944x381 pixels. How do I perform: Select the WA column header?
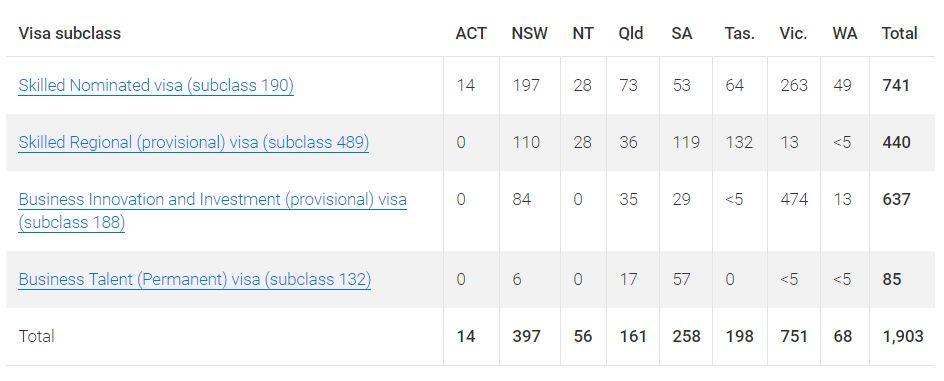point(845,33)
